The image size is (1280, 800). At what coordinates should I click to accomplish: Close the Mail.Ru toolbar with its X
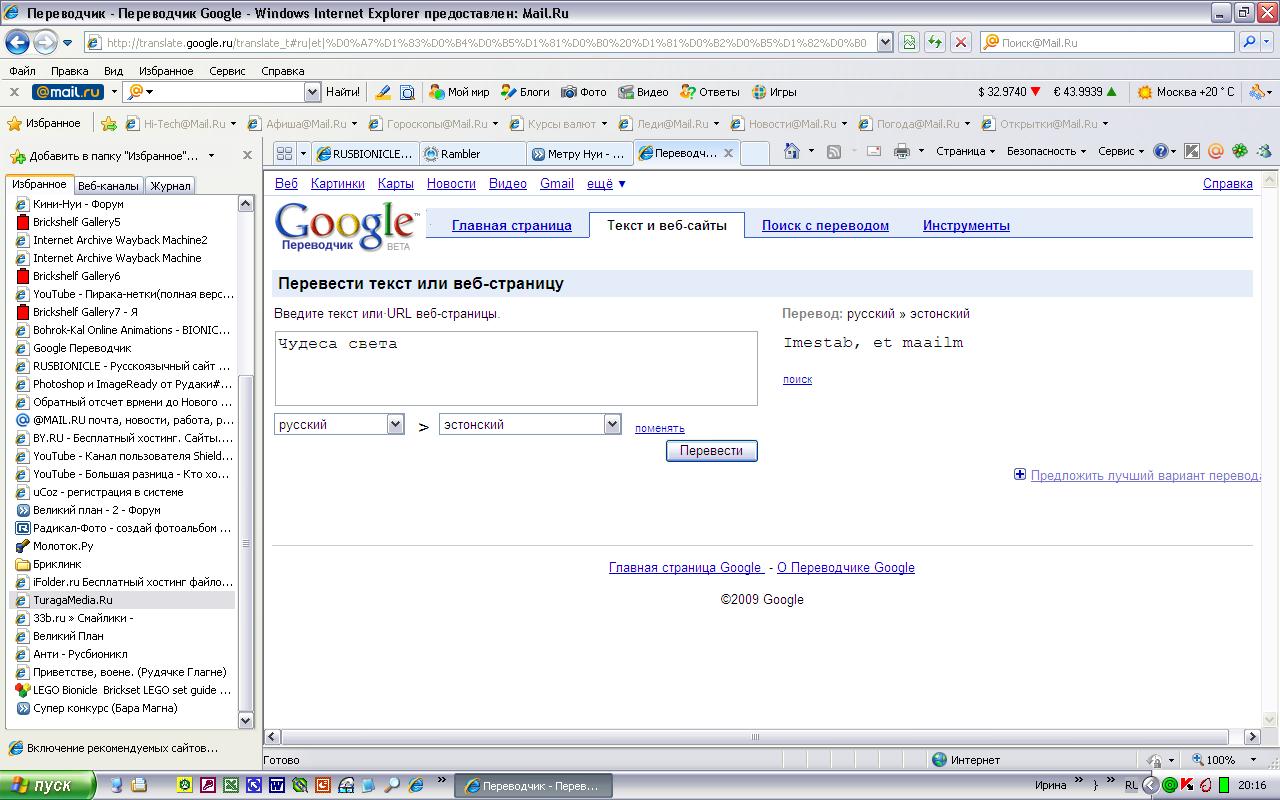[14, 92]
